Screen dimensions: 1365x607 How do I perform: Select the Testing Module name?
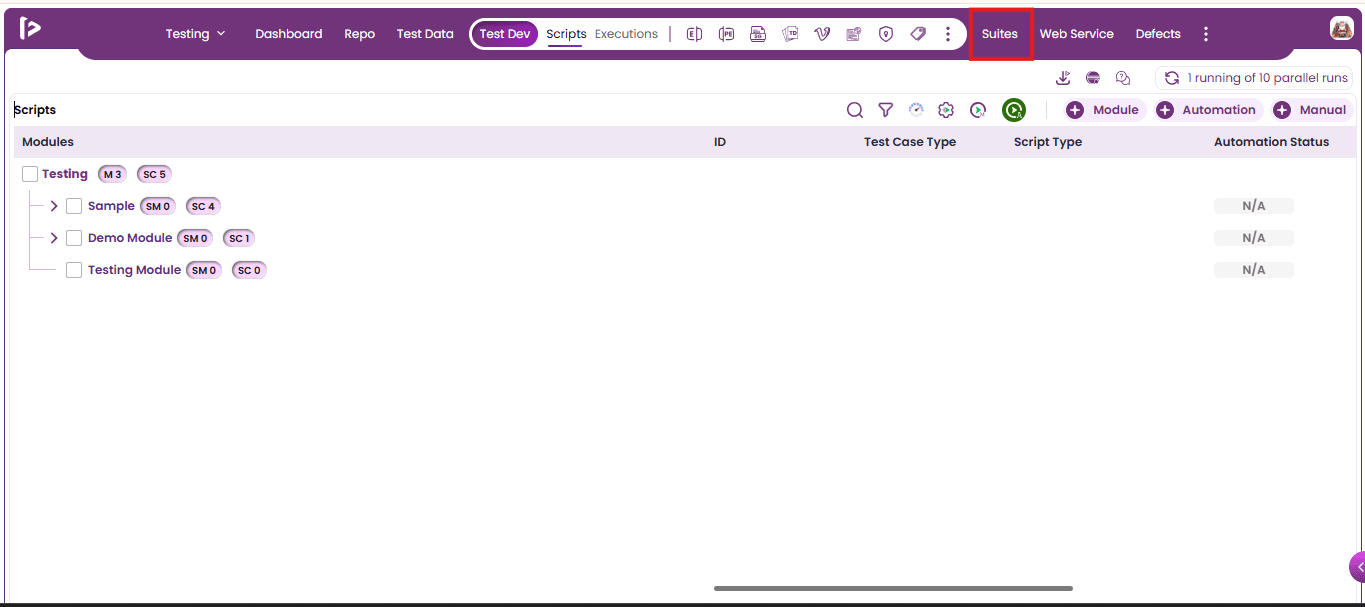point(134,270)
